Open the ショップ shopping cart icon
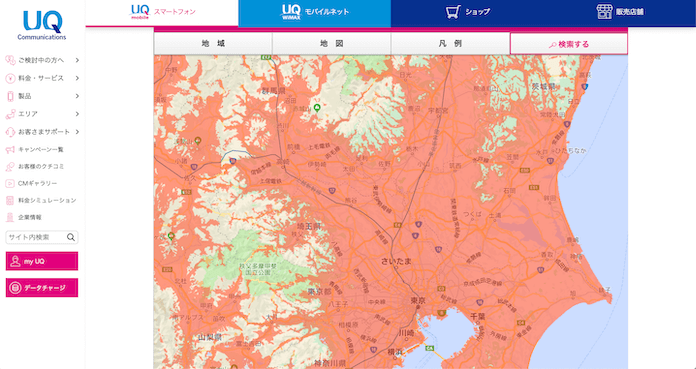Viewport: 696px width, 369px height. coord(453,12)
